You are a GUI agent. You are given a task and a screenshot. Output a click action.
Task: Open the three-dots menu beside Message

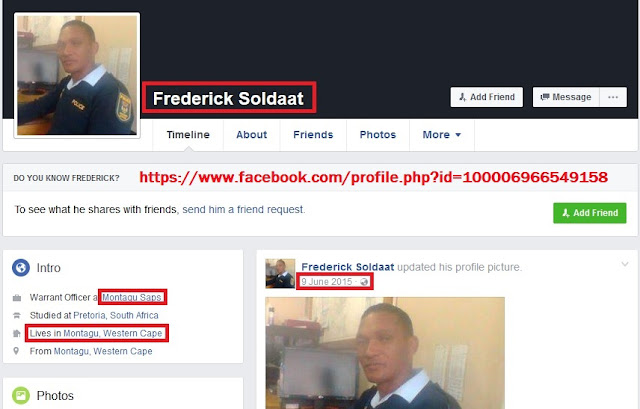613,97
